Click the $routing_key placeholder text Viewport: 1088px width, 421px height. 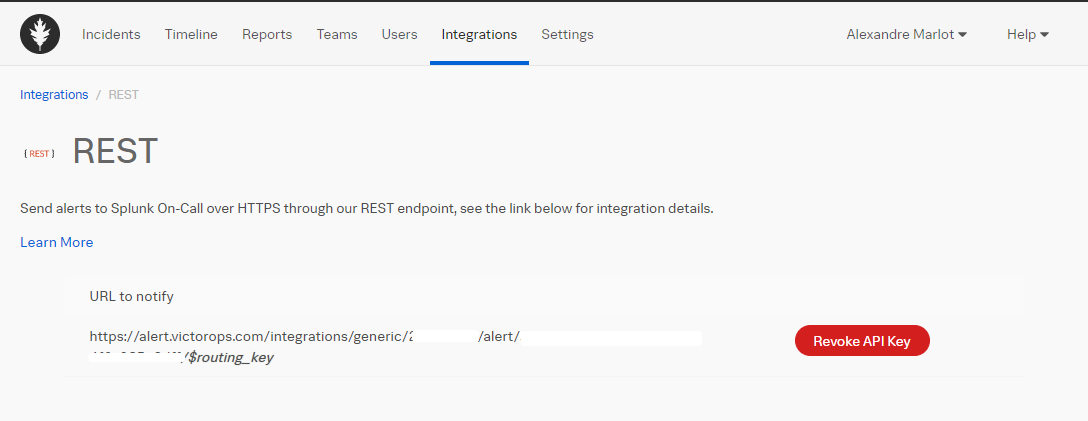pos(230,358)
